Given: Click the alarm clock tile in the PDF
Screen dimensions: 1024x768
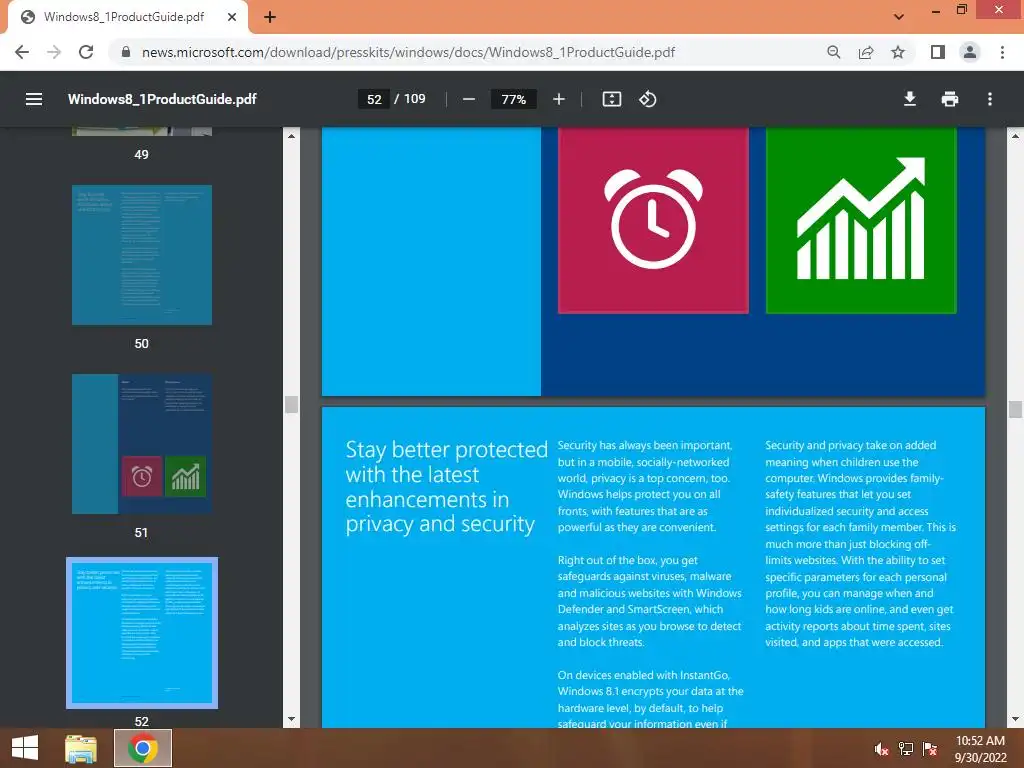Looking at the screenshot, I should [x=653, y=220].
